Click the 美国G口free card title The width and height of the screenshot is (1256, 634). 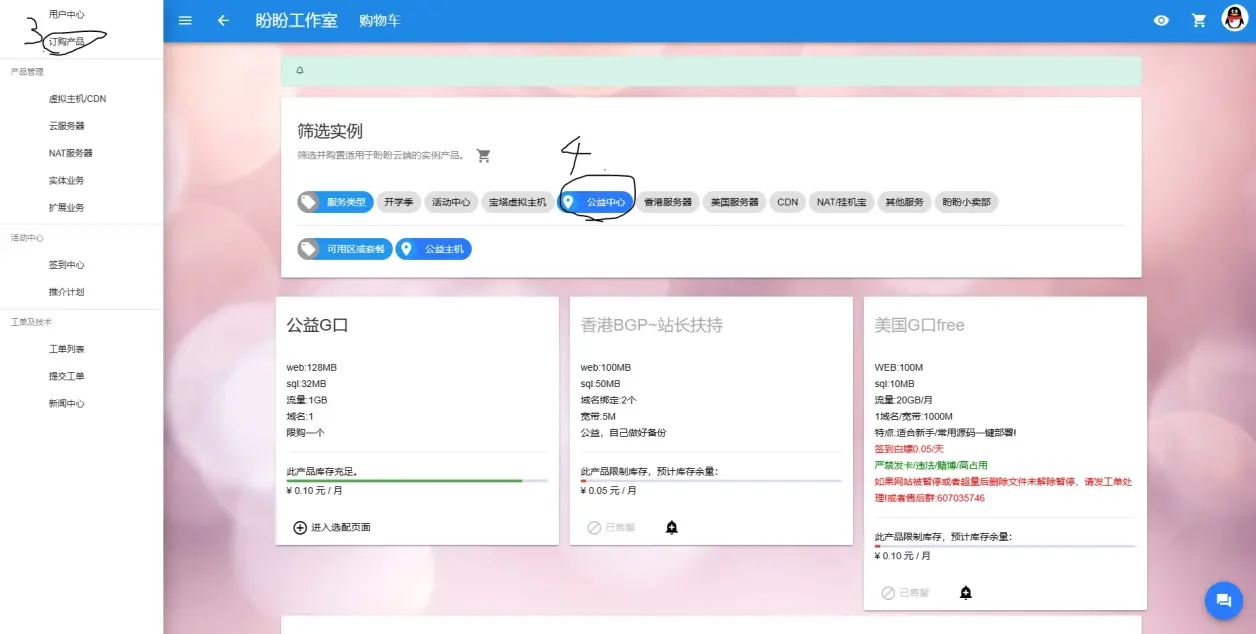pos(919,325)
